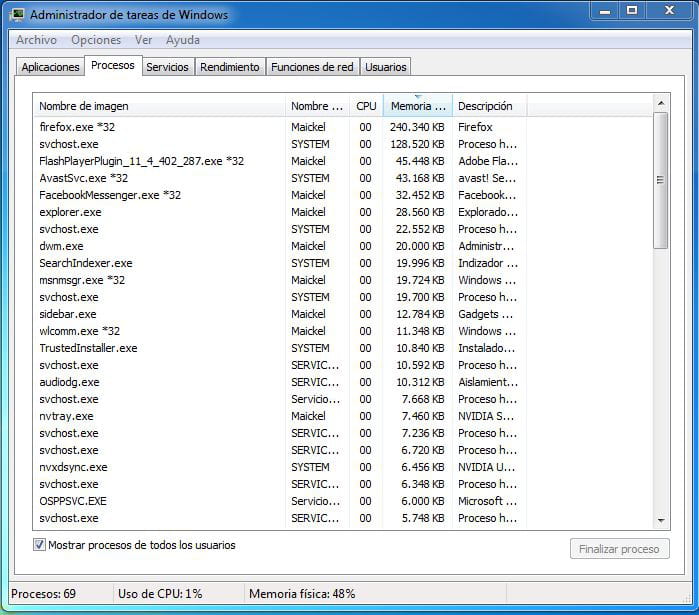Screen dimensions: 699x615
Task: Select the Procesos tab
Action: pyautogui.click(x=113, y=65)
